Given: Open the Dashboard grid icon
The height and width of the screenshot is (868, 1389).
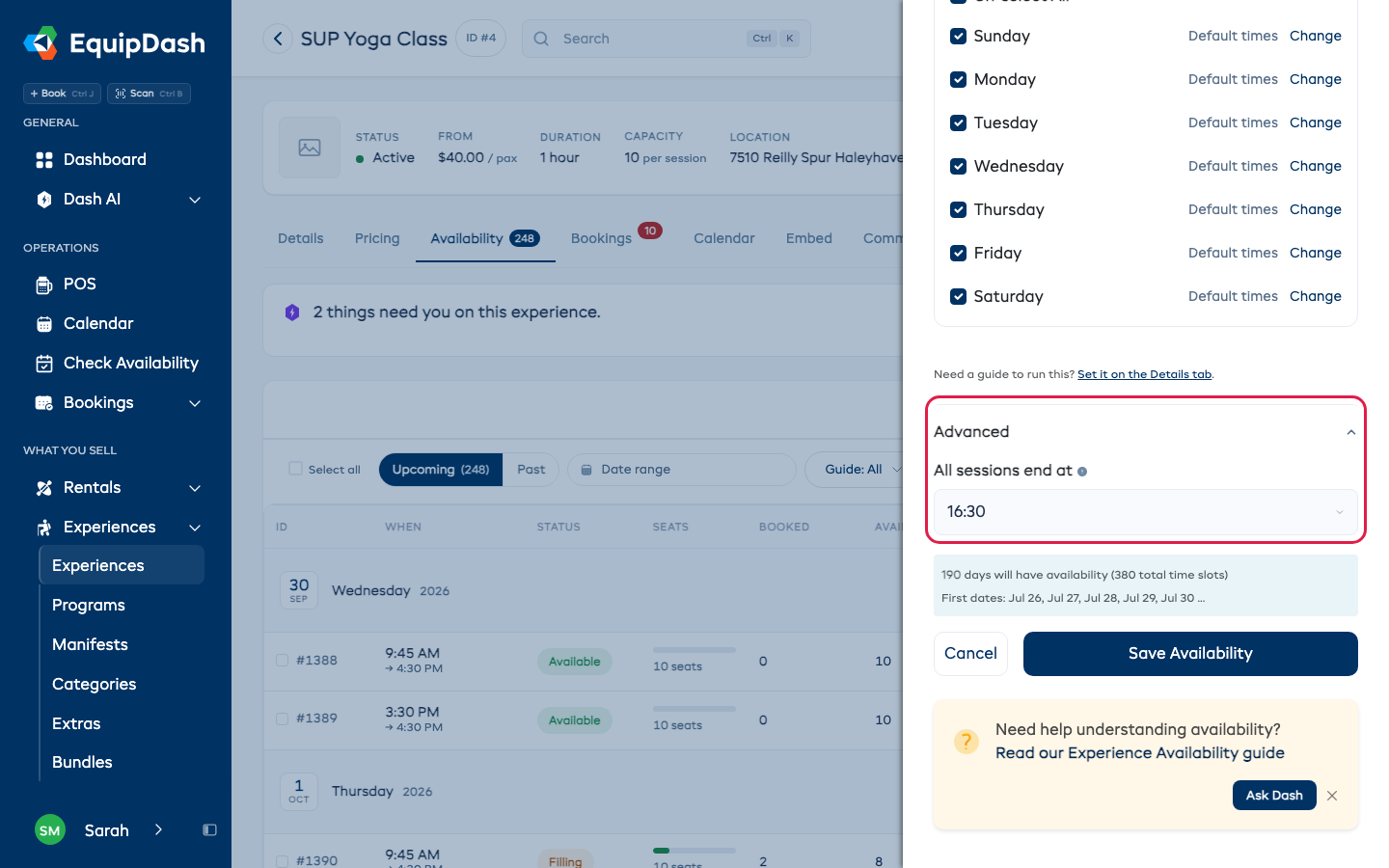Looking at the screenshot, I should point(44,160).
